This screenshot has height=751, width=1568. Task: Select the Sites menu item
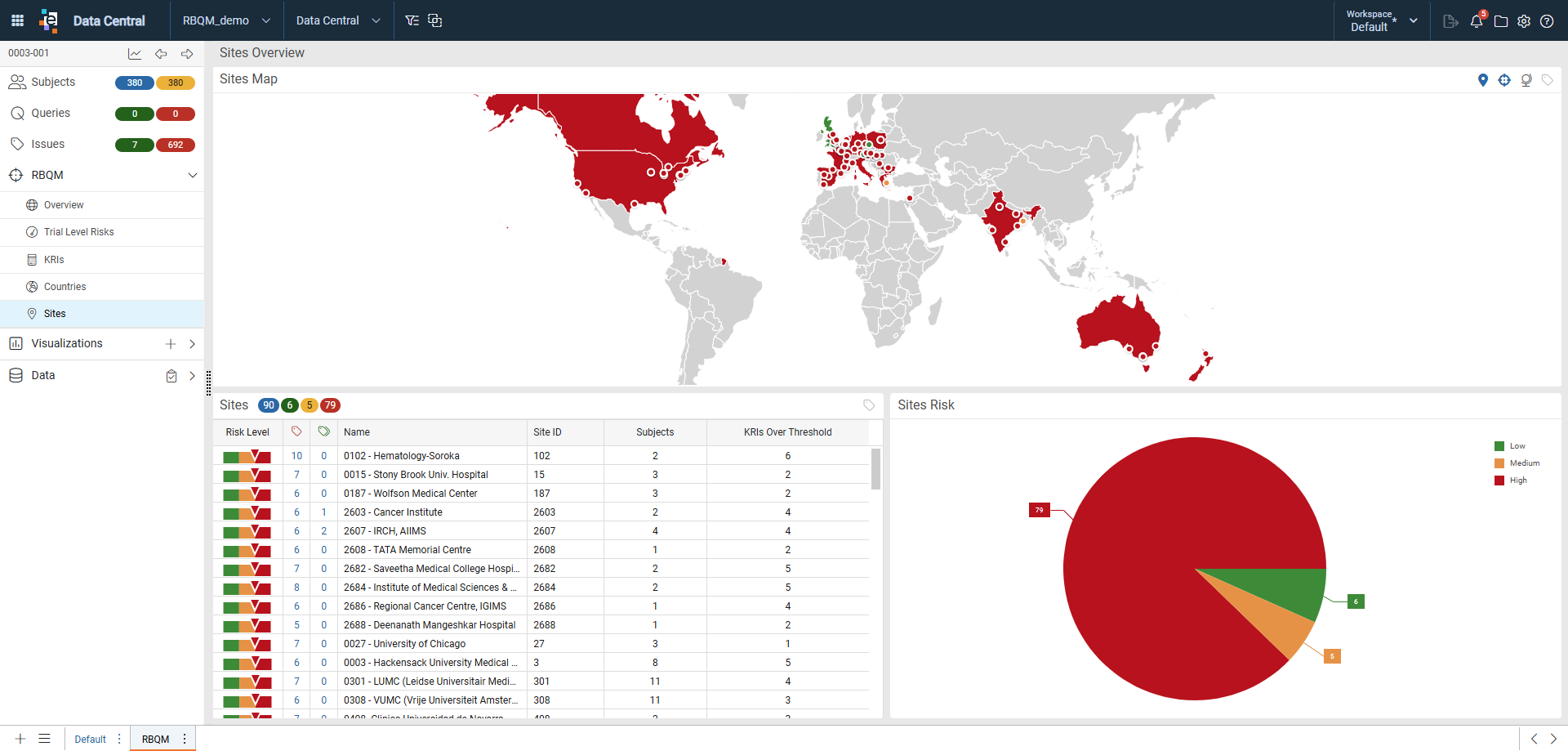pos(101,314)
